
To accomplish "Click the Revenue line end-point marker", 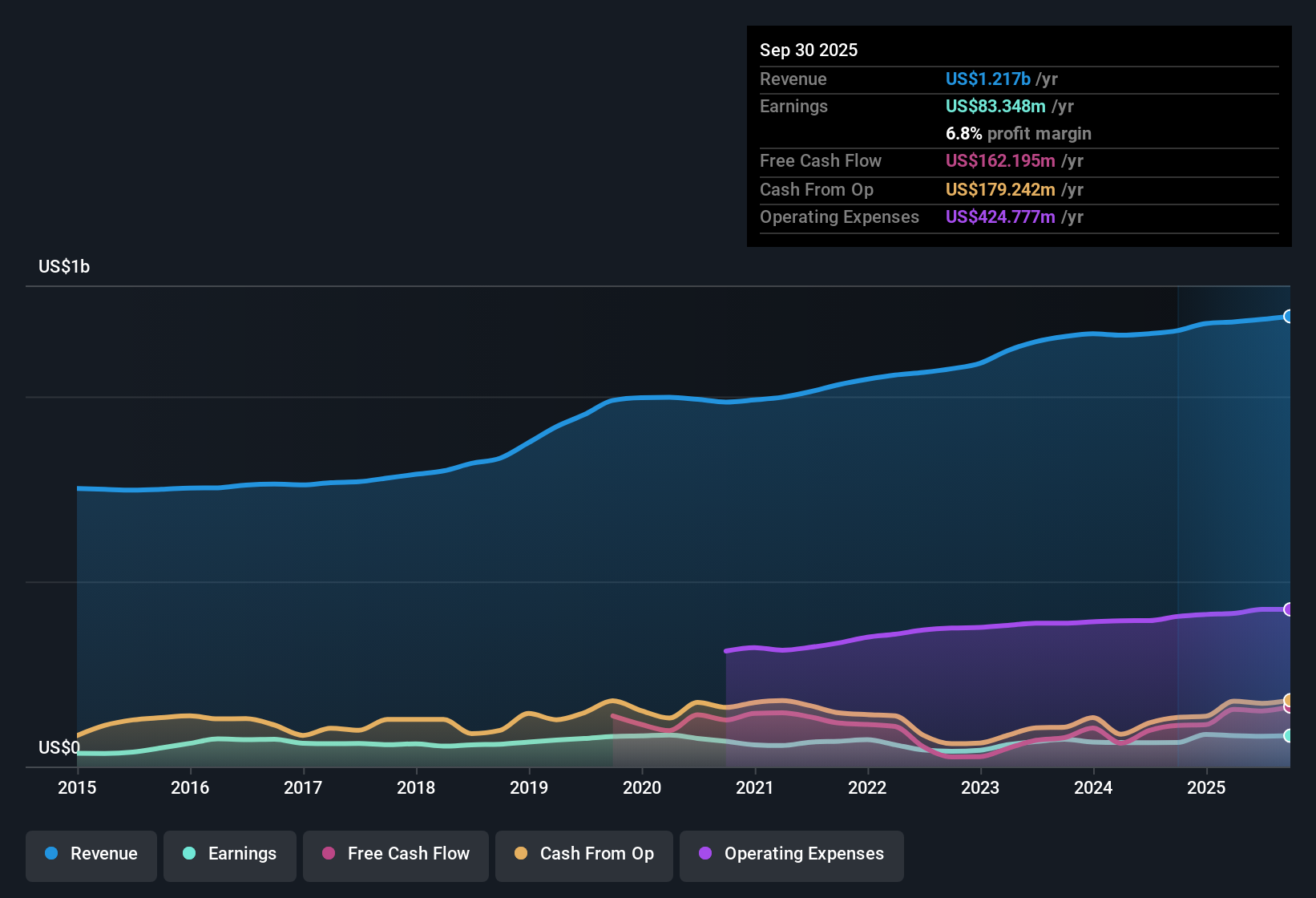I will click(x=1289, y=317).
